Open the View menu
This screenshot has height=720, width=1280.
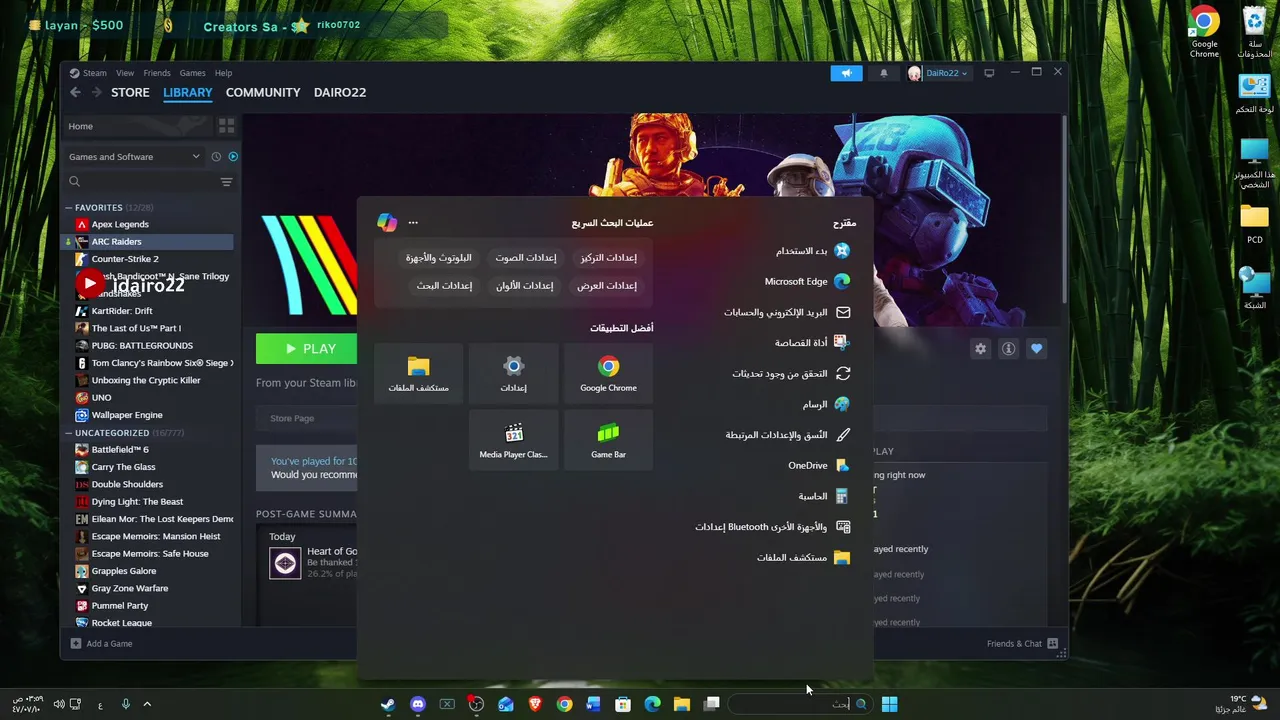click(x=125, y=73)
